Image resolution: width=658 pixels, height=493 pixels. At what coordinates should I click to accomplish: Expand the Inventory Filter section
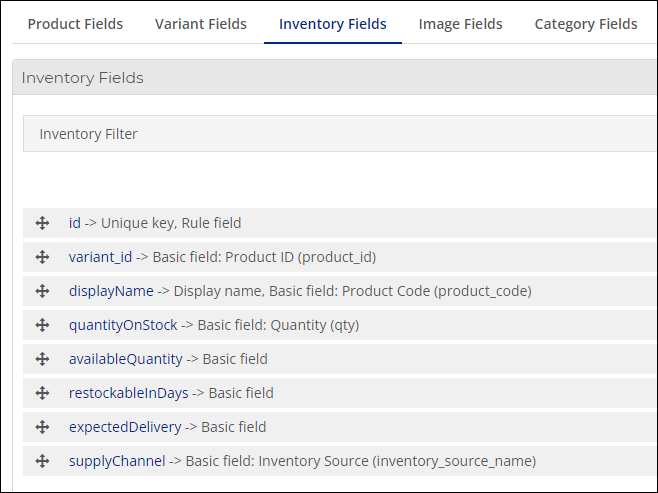pos(340,134)
